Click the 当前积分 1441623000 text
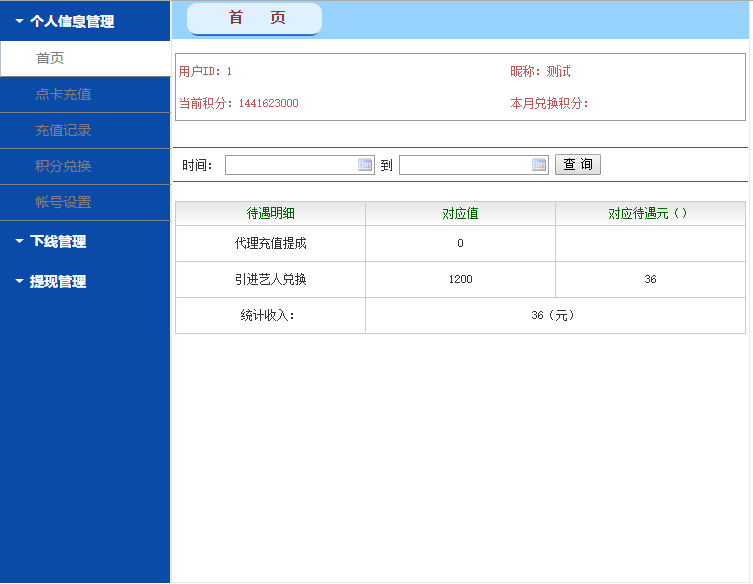 point(239,103)
